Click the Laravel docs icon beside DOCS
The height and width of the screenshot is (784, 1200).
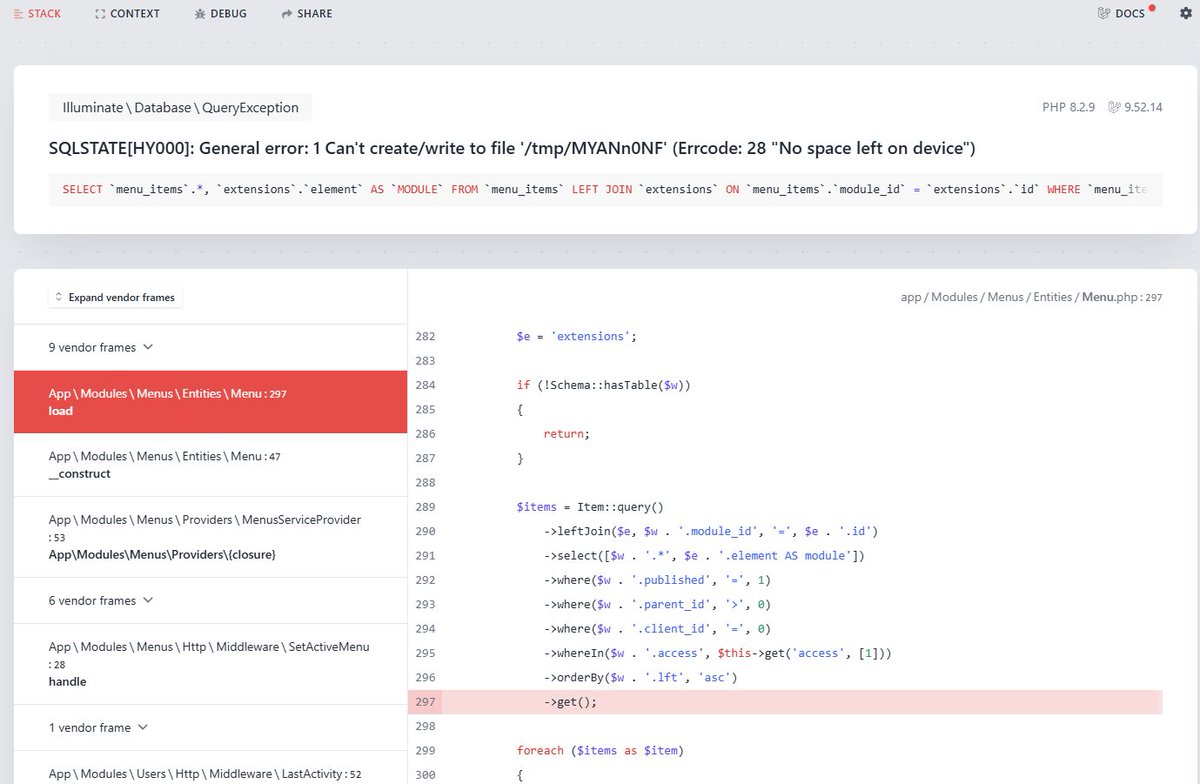click(x=1104, y=14)
